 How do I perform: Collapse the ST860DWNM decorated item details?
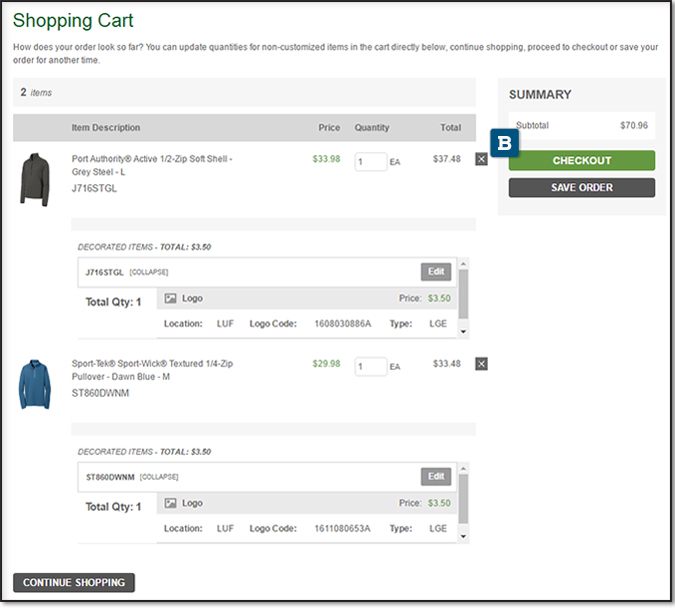coord(160,477)
